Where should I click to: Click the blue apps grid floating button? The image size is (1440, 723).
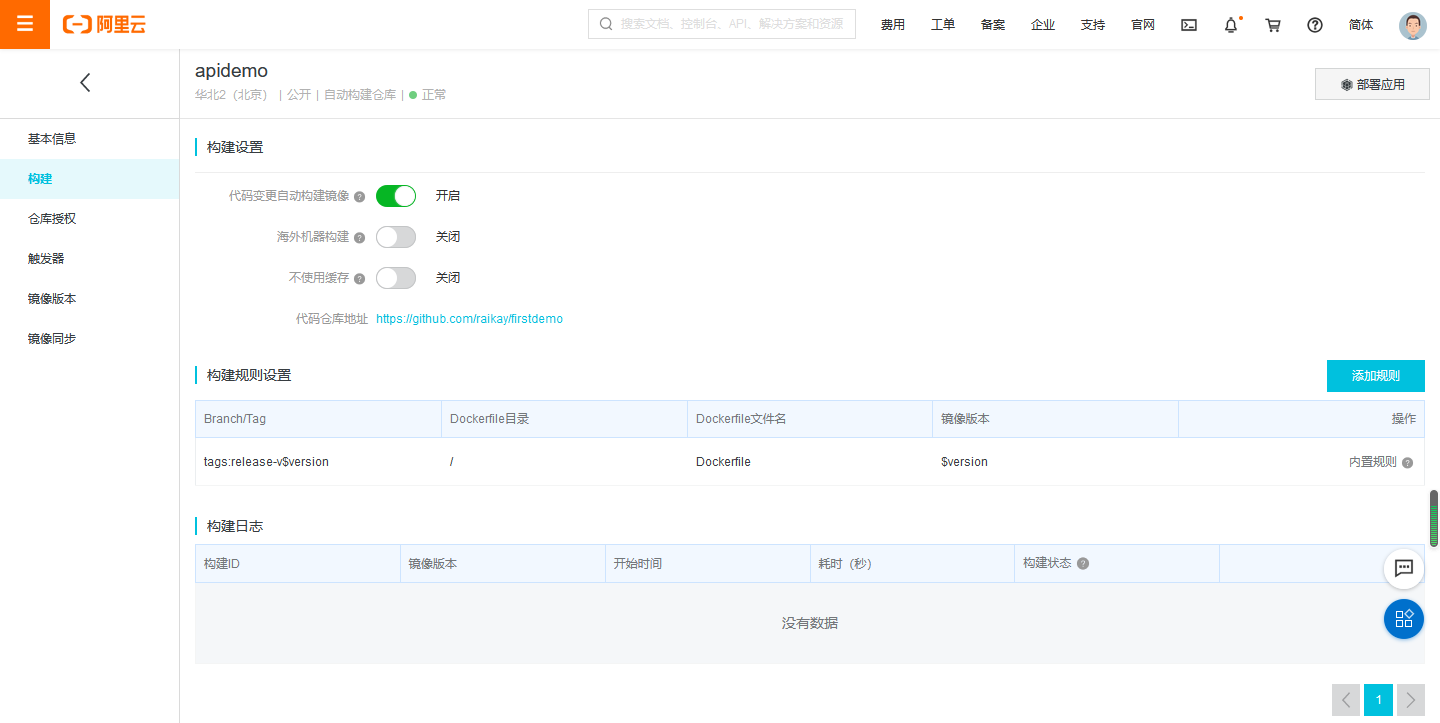pos(1403,619)
